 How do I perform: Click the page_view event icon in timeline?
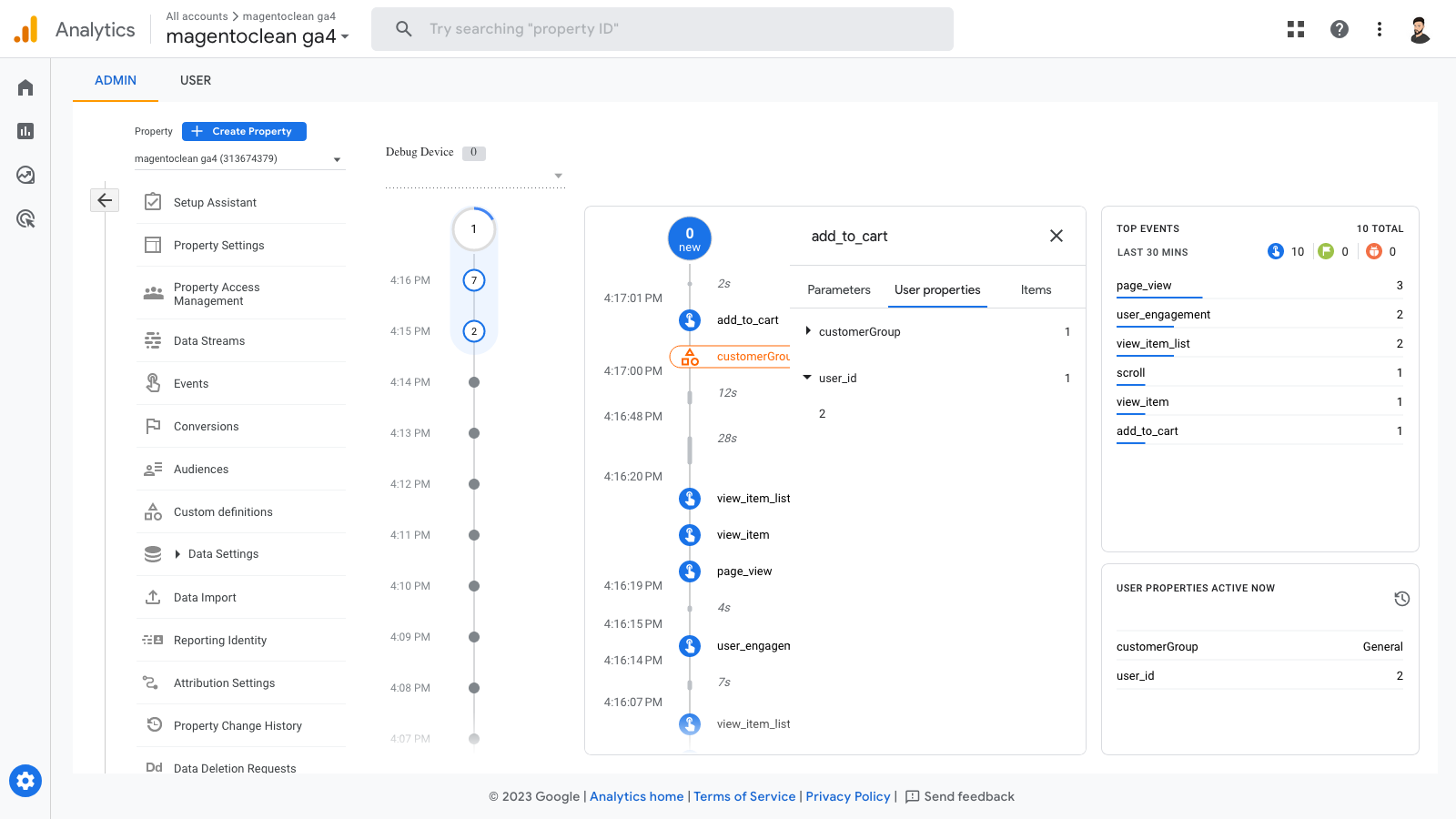pos(690,571)
